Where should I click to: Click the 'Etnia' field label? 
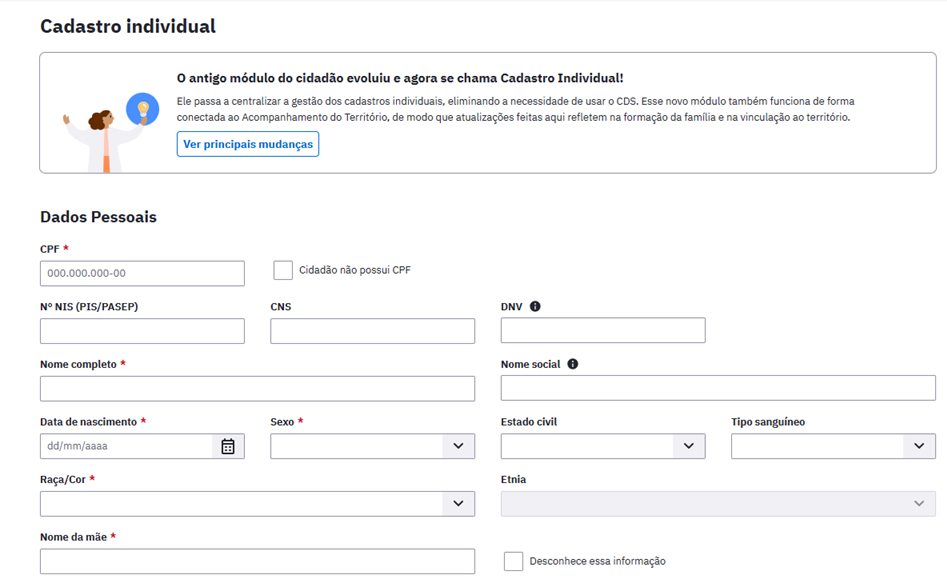click(513, 479)
